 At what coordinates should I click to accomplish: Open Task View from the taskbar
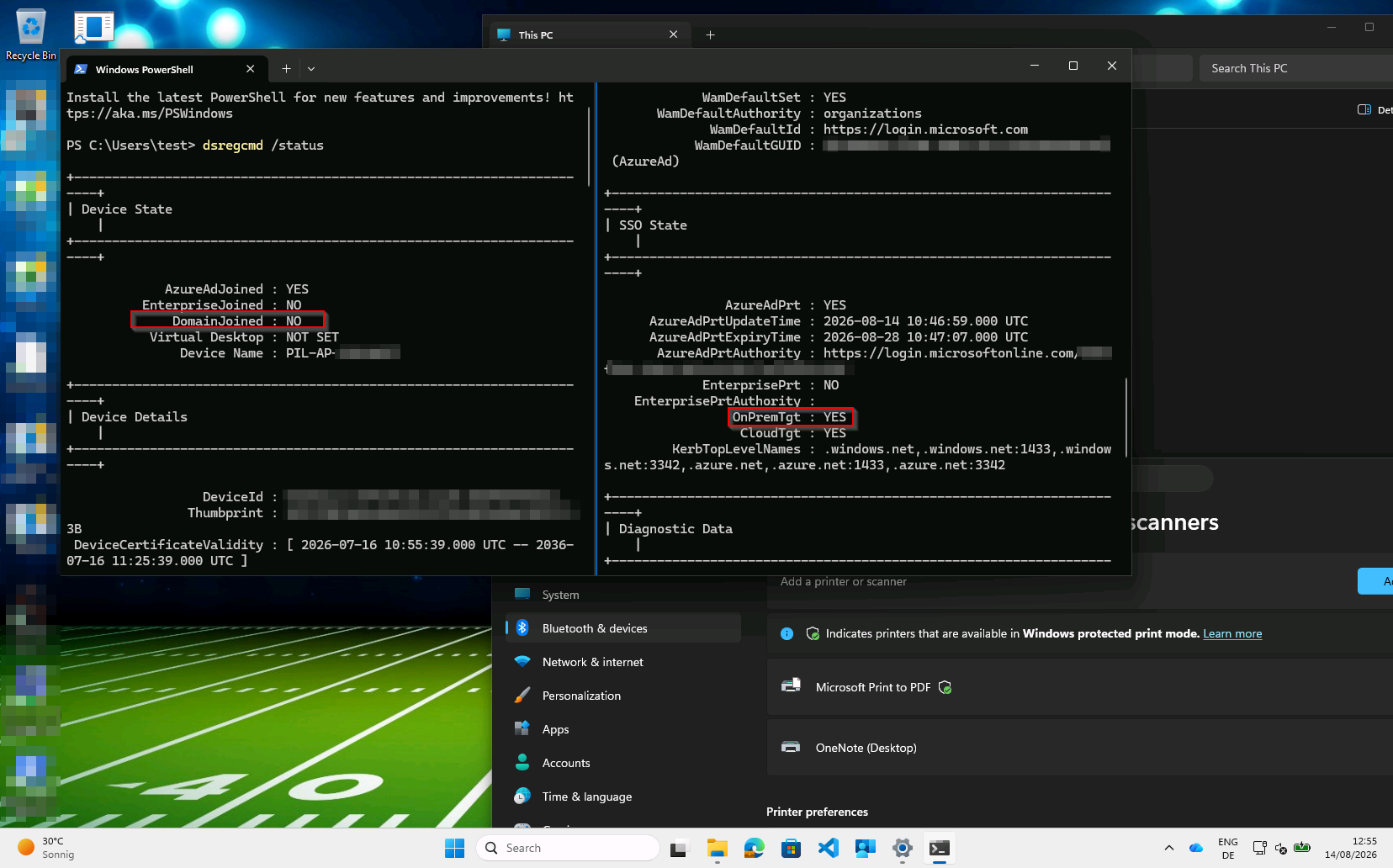point(678,848)
